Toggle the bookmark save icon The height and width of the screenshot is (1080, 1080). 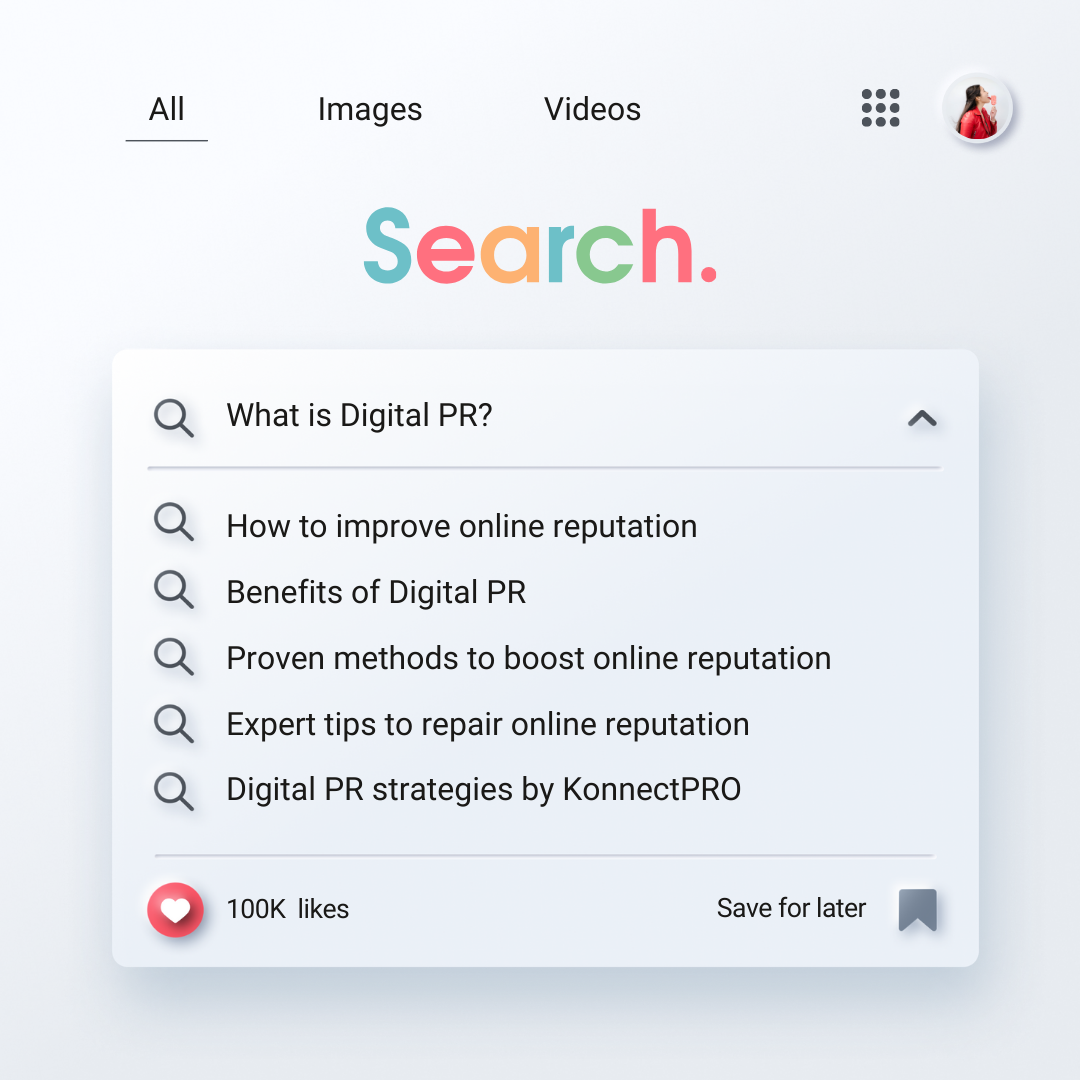tap(917, 909)
